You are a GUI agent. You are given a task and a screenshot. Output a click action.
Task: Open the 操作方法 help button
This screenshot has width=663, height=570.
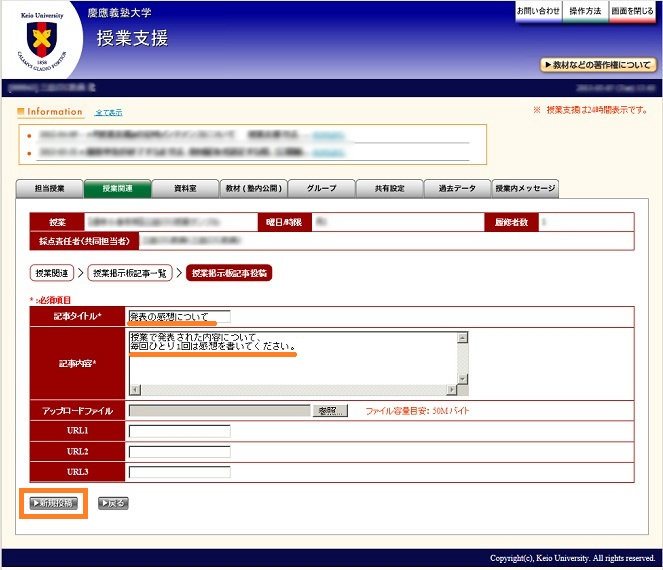[585, 11]
